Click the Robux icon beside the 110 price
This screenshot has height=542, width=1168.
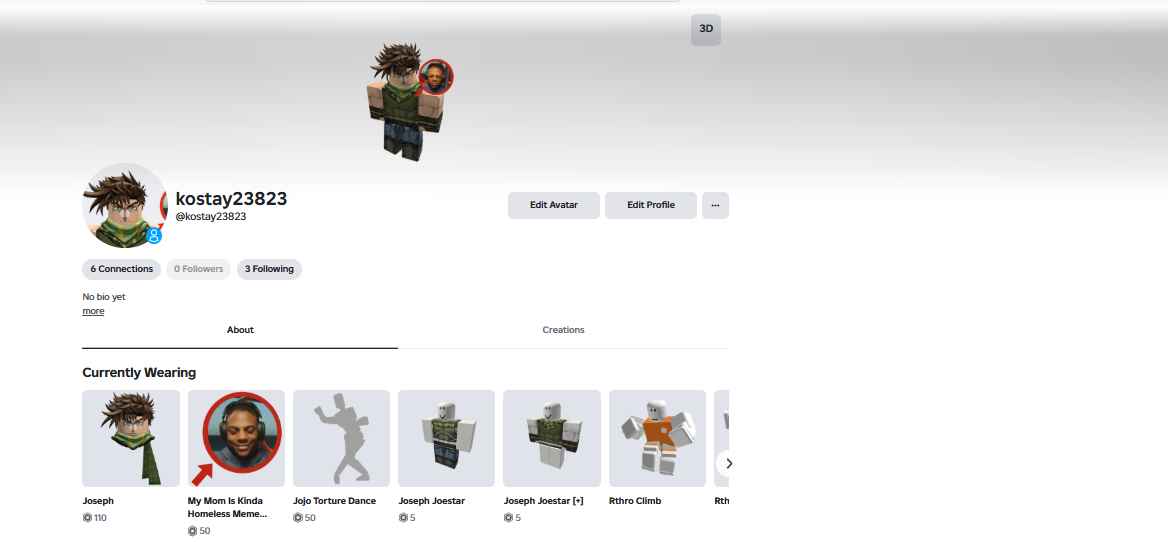tap(87, 517)
